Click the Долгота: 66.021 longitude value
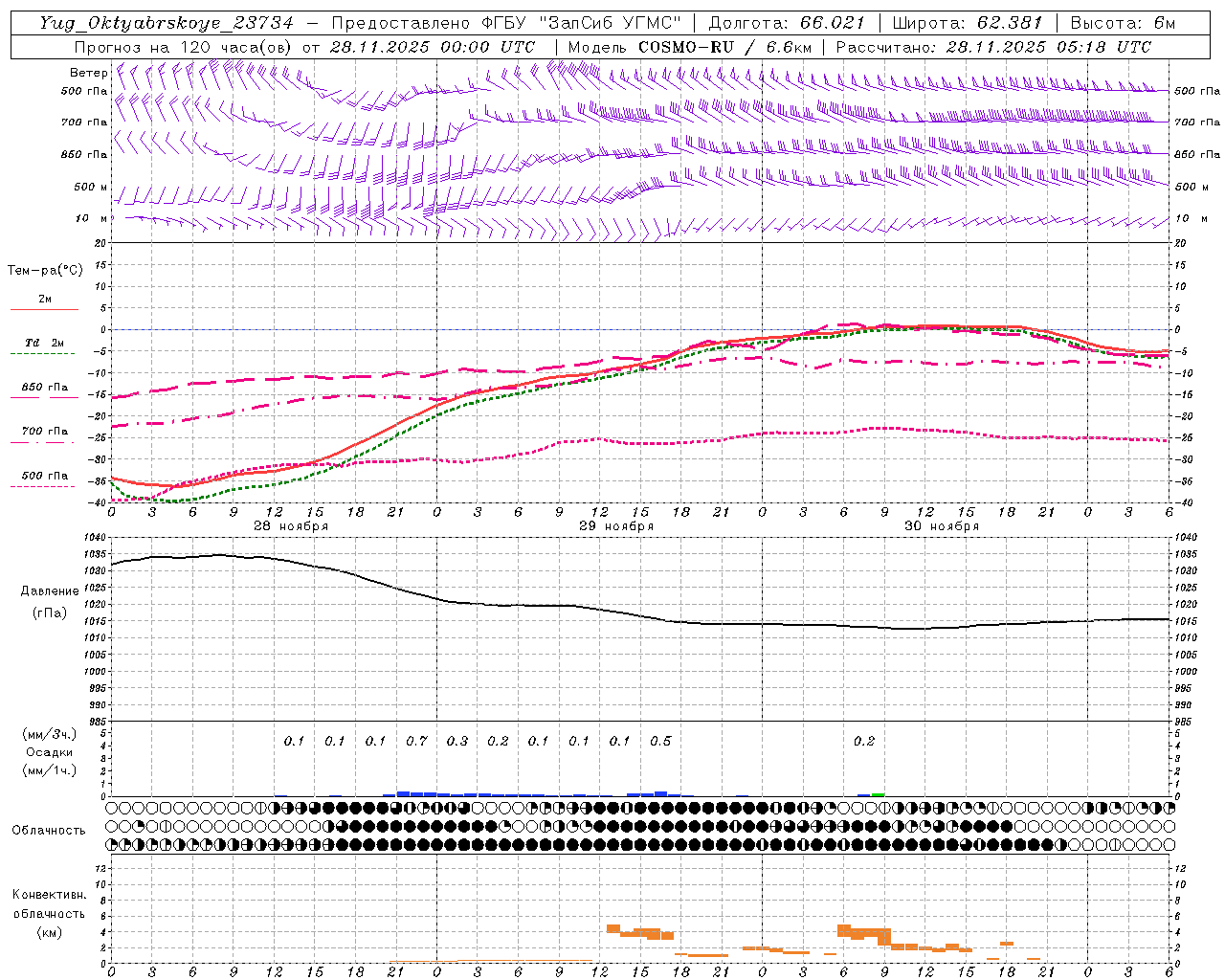The width and height of the screenshot is (1225, 980). (x=787, y=23)
